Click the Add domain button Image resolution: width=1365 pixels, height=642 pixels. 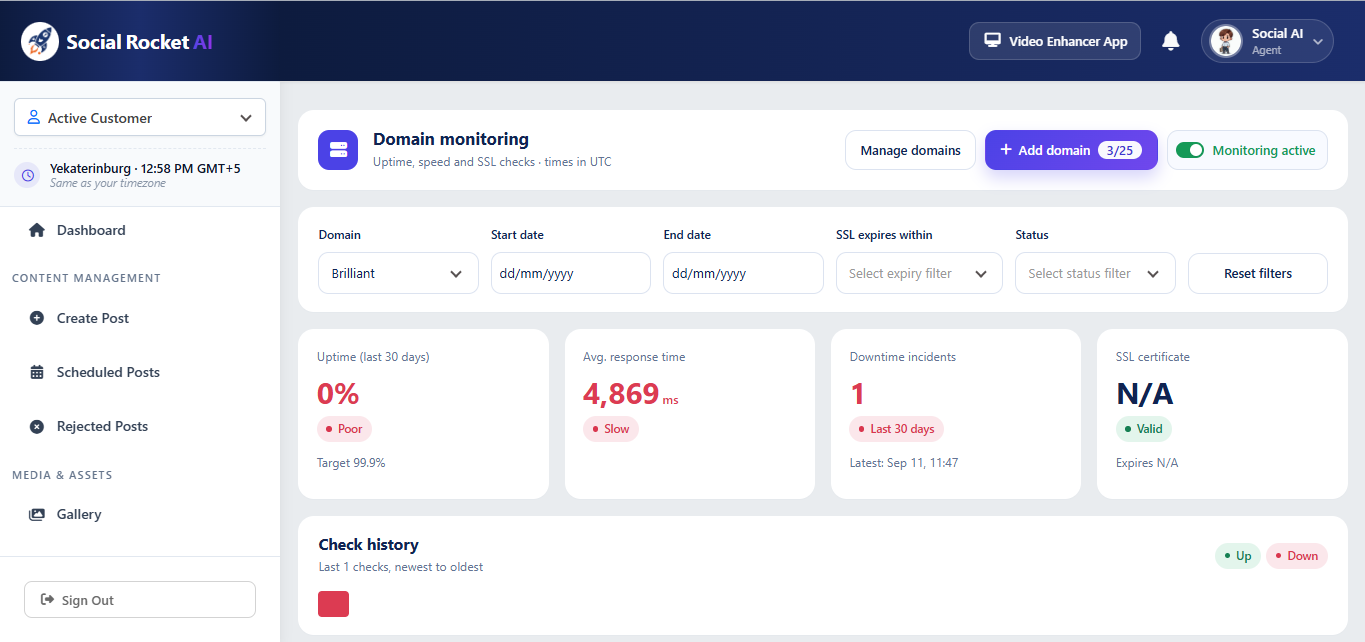1071,150
